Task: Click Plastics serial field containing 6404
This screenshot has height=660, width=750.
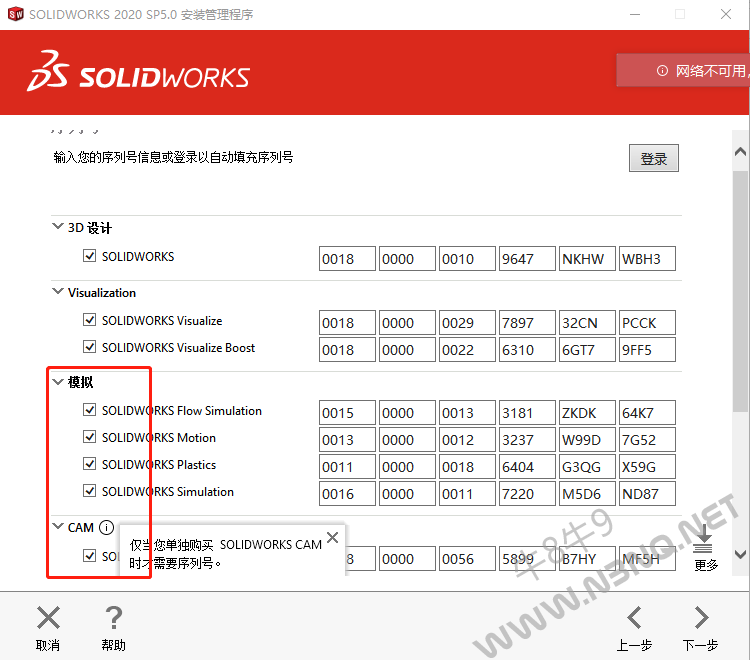Action: (x=527, y=467)
